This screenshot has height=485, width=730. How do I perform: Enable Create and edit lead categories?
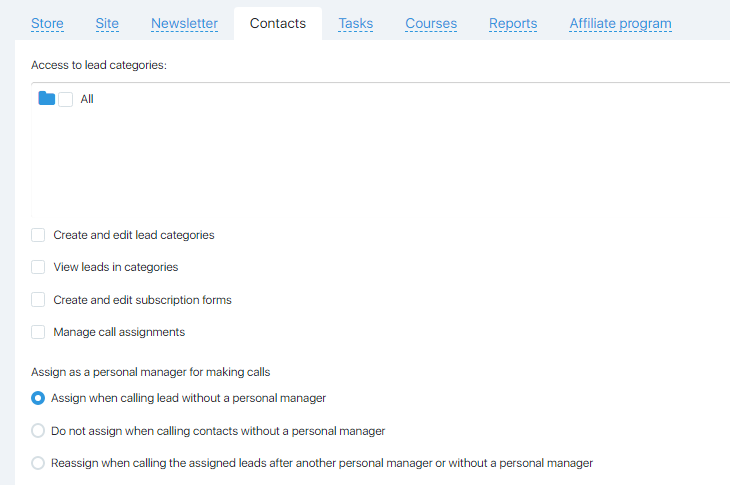(x=38, y=235)
